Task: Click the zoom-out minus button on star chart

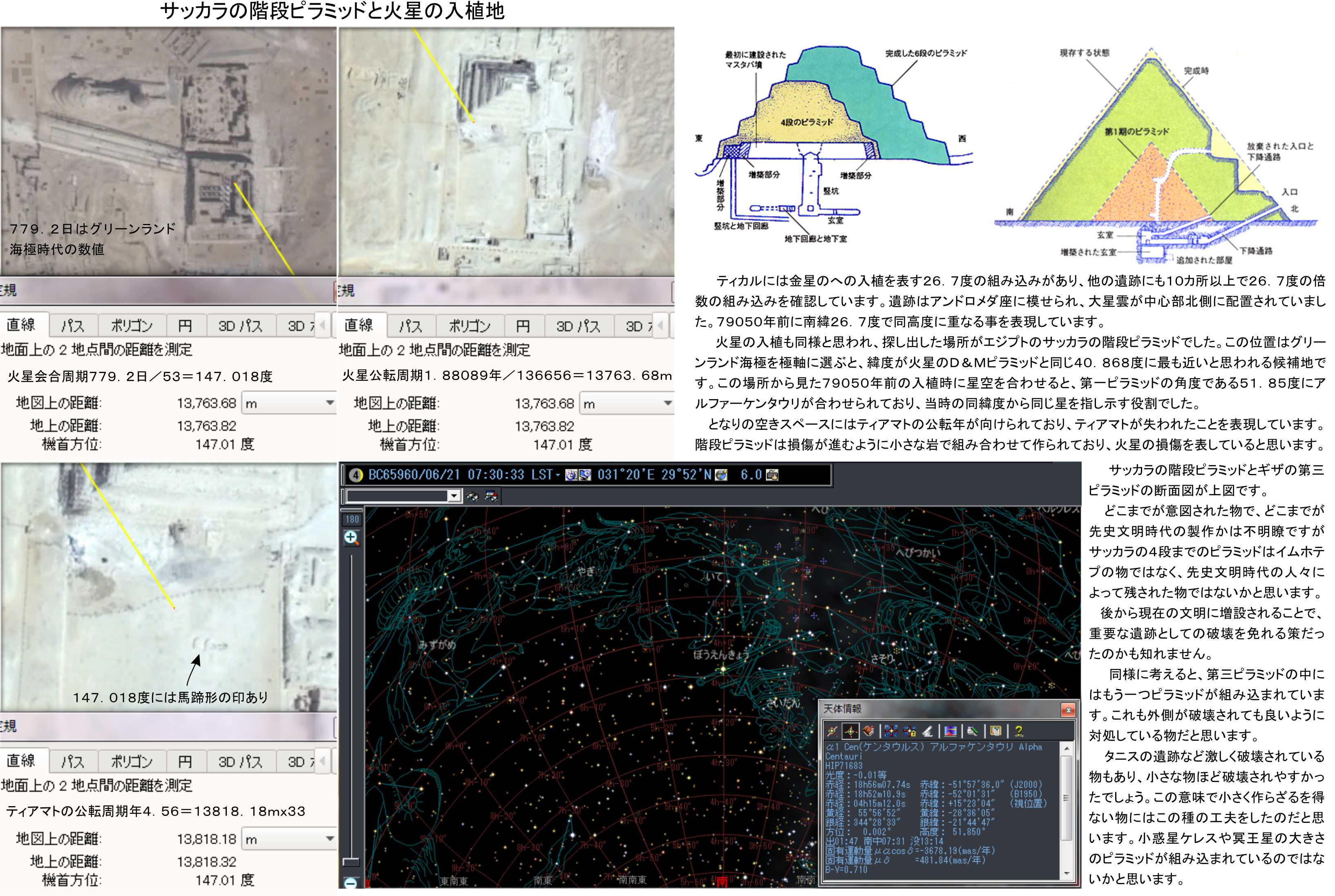Action: pyautogui.click(x=351, y=883)
